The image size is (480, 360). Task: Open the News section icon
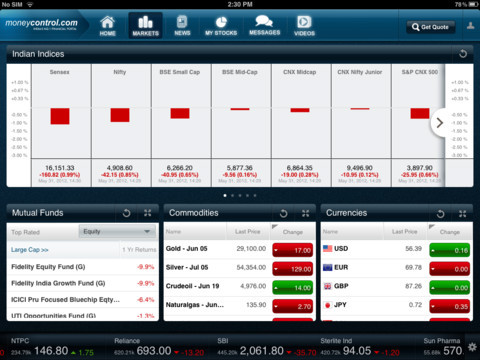[182, 22]
